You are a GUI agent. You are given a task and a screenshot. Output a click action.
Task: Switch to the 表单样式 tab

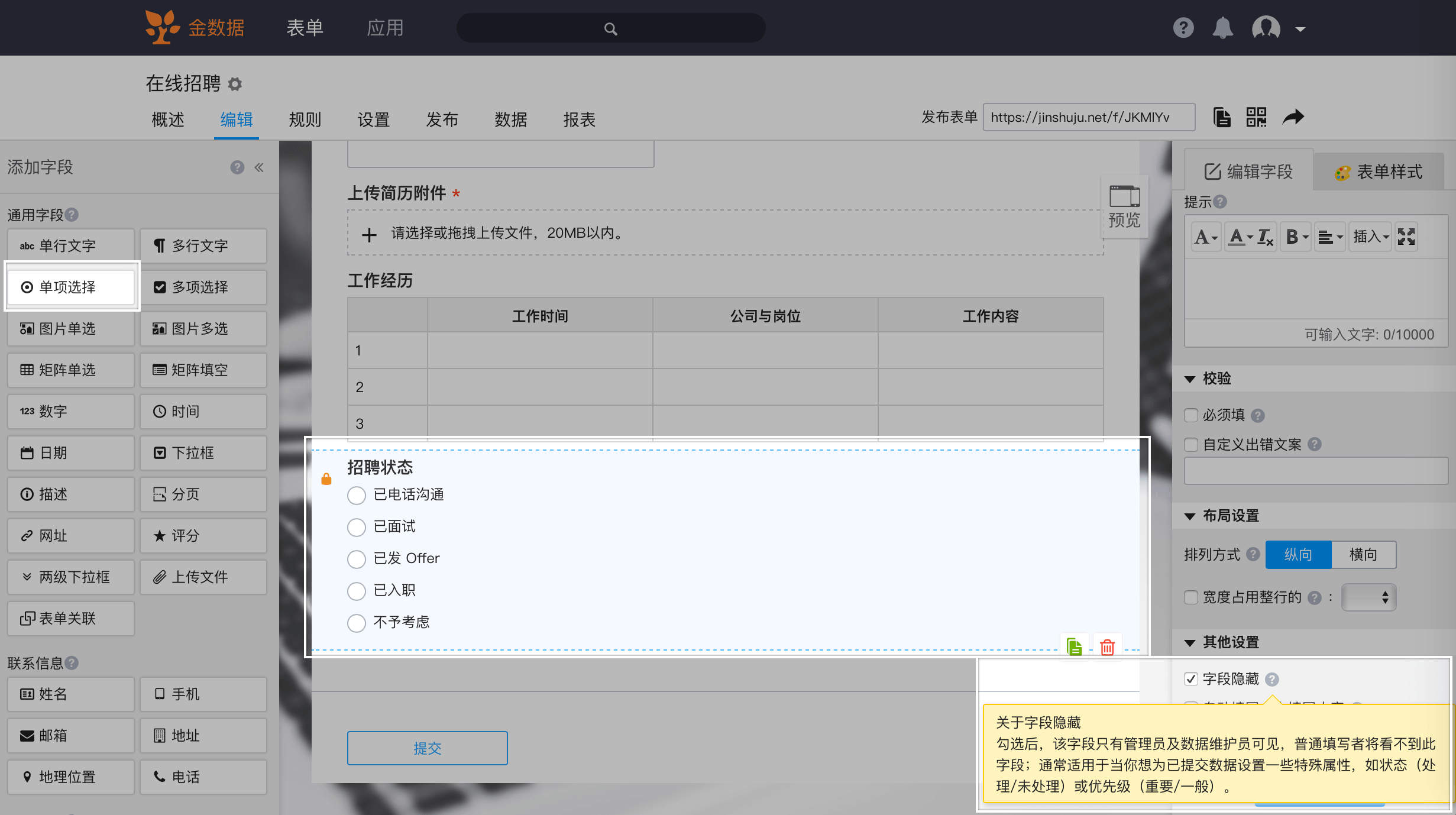[1379, 172]
